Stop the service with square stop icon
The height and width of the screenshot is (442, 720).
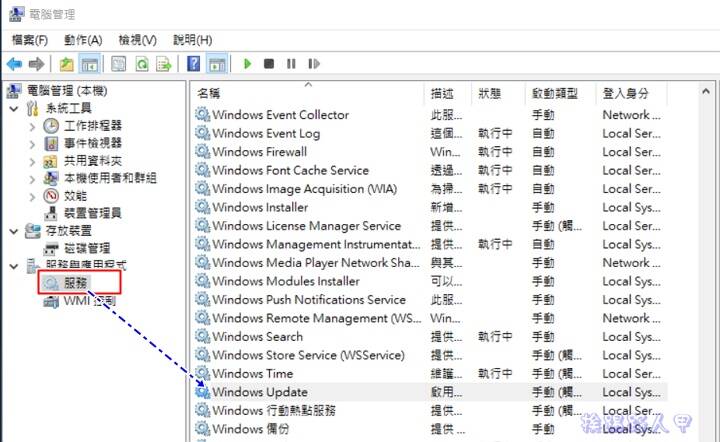point(269,64)
